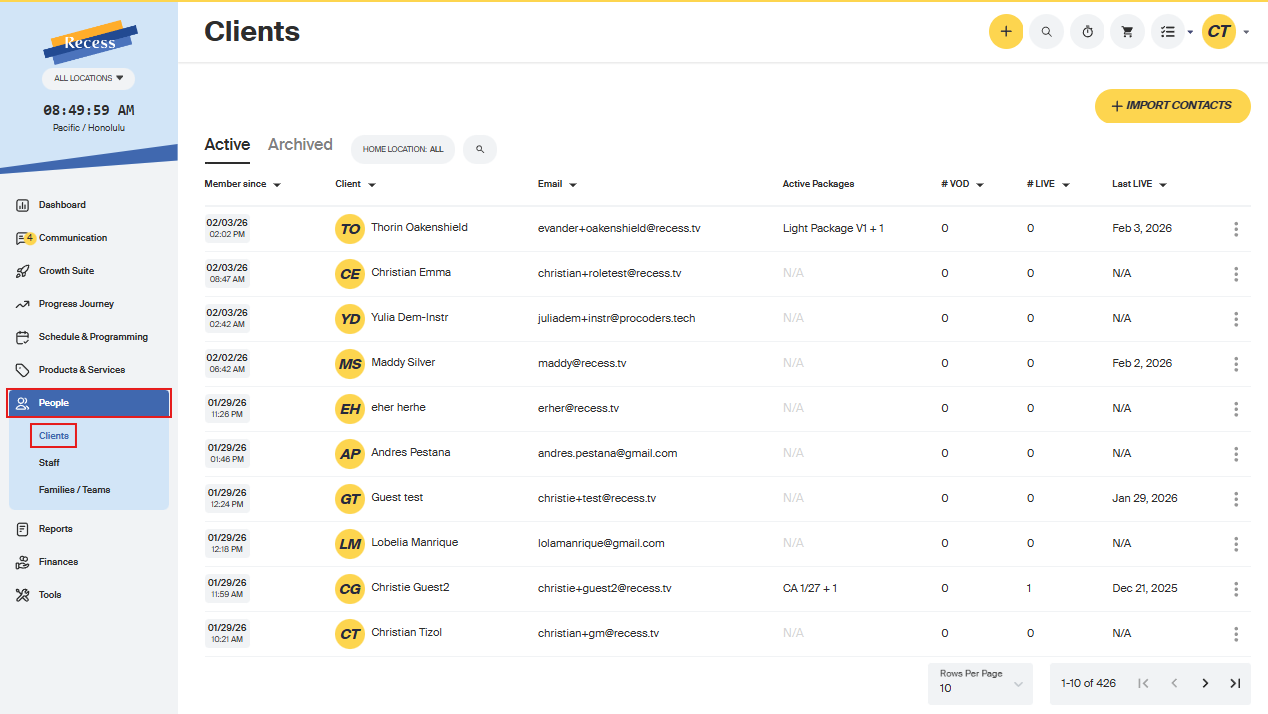Open kebab menu for Lobelia Manrique row

point(1236,544)
